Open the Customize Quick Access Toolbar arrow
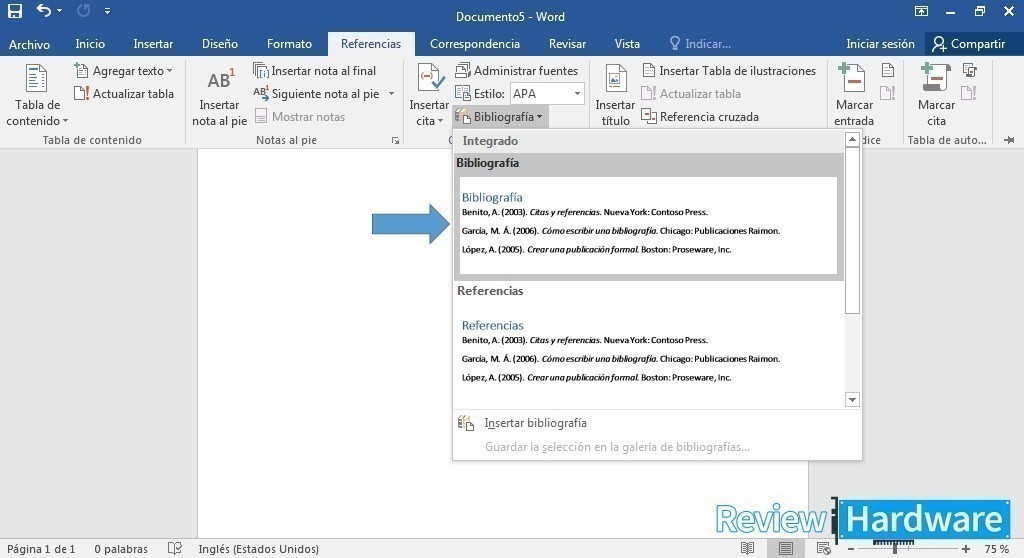1024x558 pixels. (107, 11)
